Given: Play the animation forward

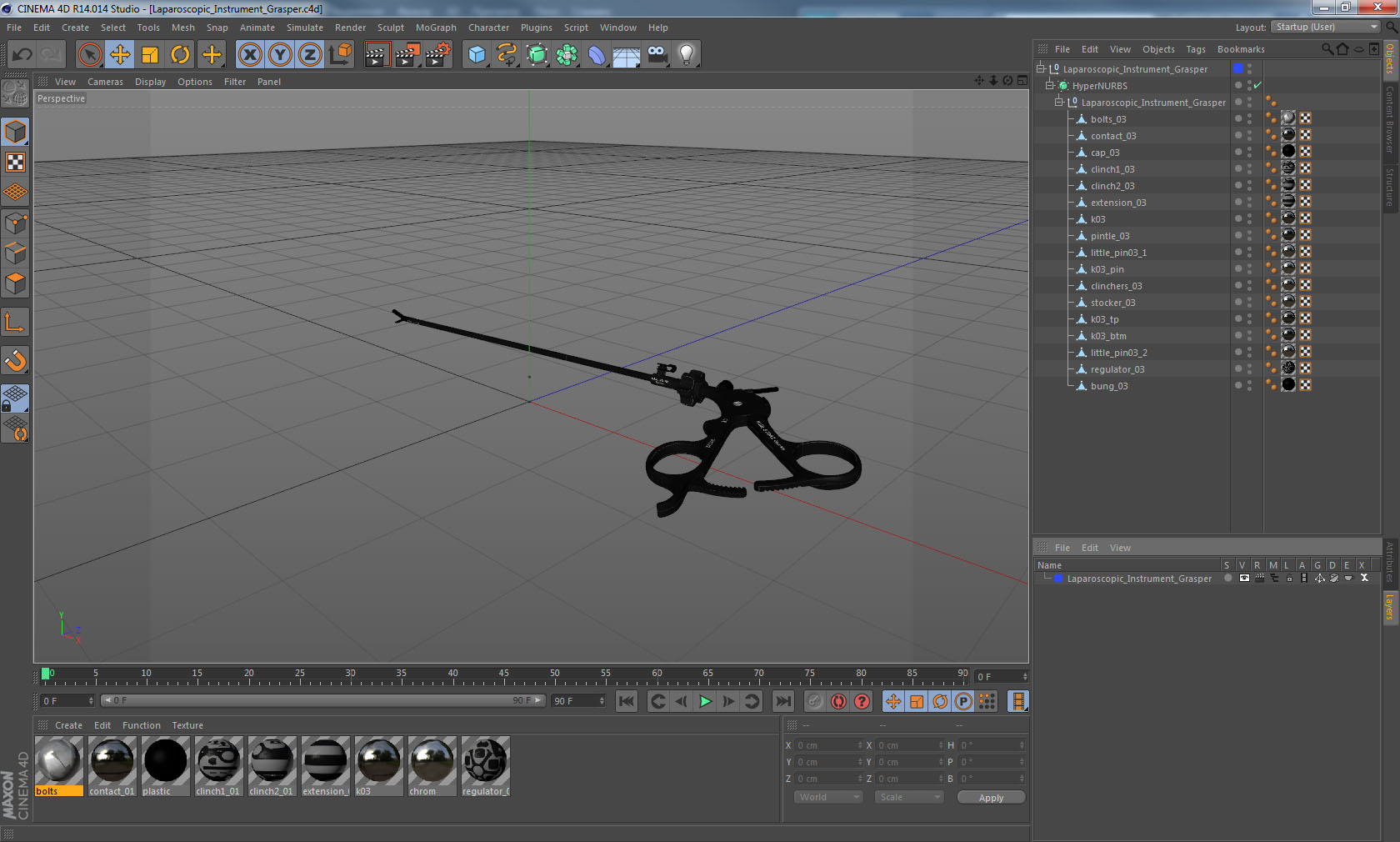Looking at the screenshot, I should (x=705, y=701).
